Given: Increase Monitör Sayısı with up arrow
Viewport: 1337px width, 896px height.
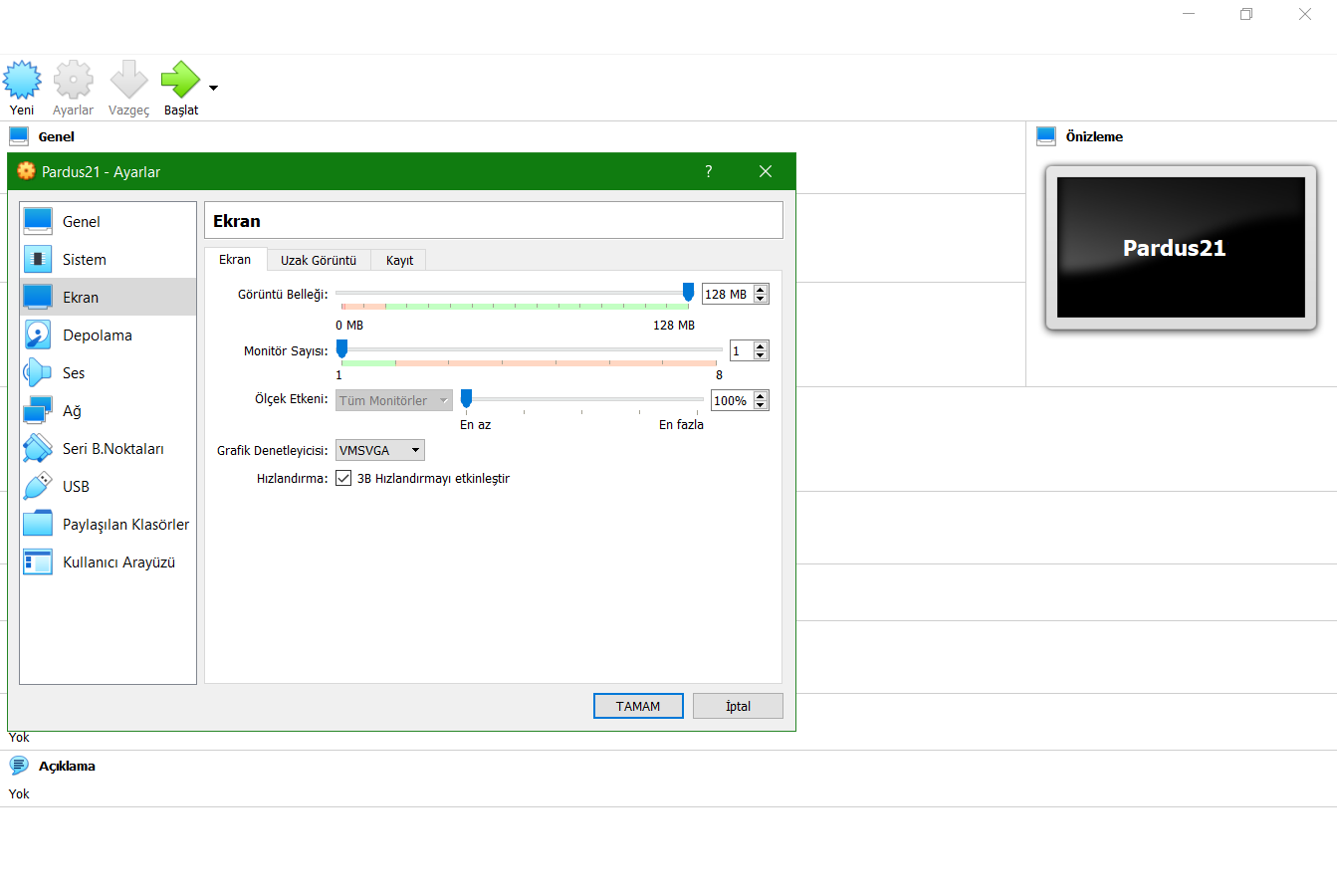Looking at the screenshot, I should [761, 346].
